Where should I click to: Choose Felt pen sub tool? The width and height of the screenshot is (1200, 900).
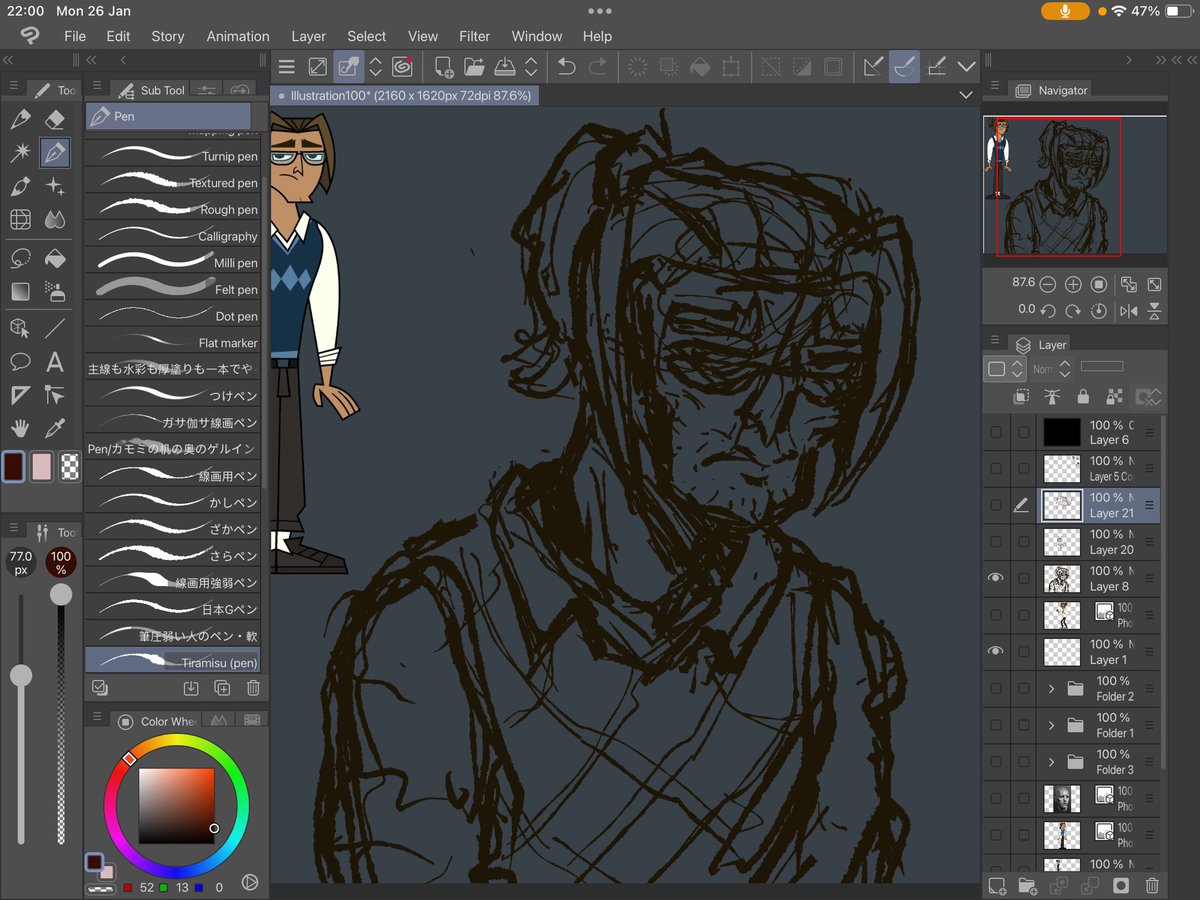click(172, 289)
